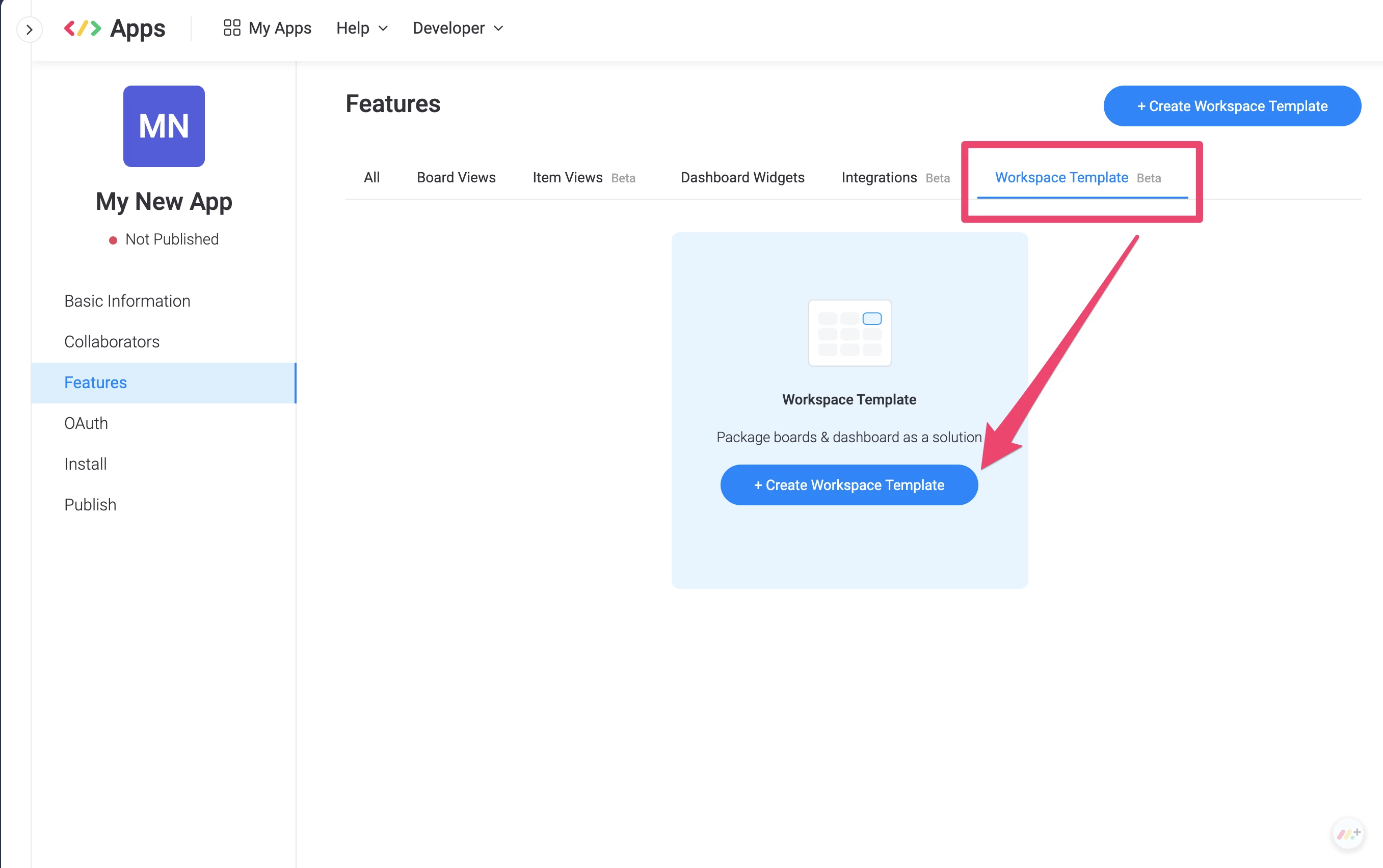
Task: Switch to the Integrations tab
Action: coord(895,177)
